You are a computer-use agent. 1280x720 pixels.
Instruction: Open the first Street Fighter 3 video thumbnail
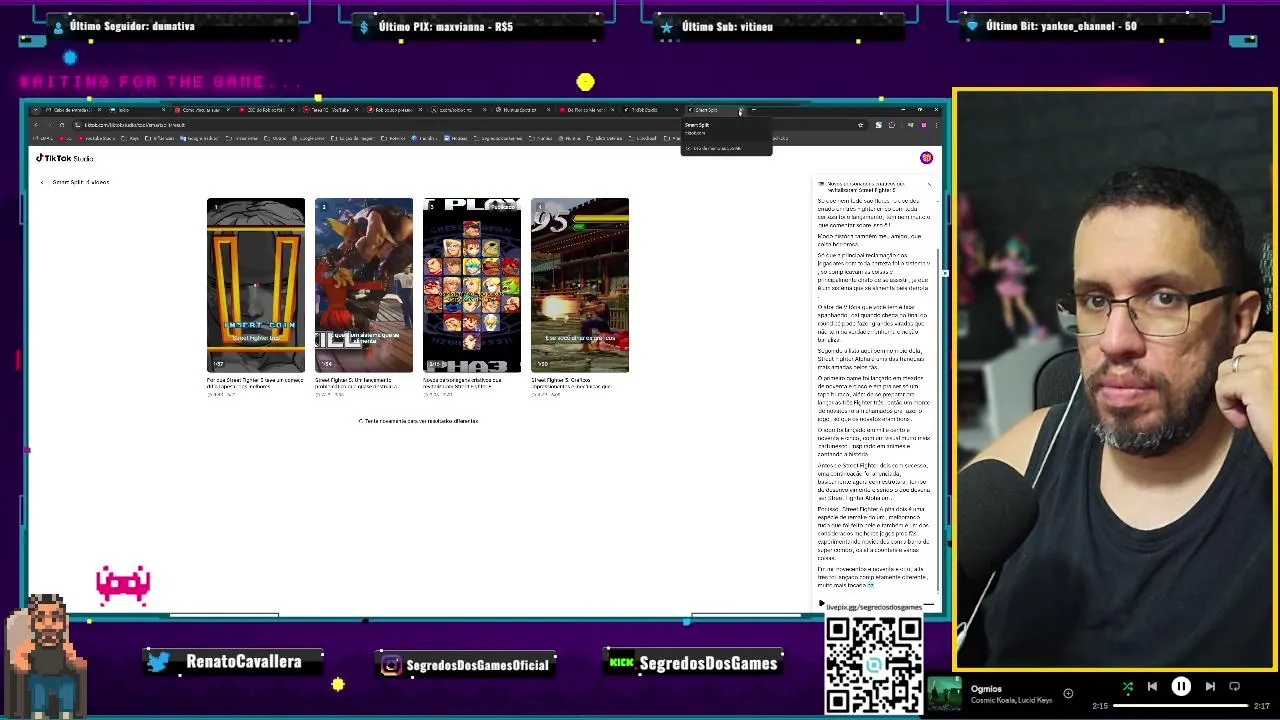(x=256, y=285)
